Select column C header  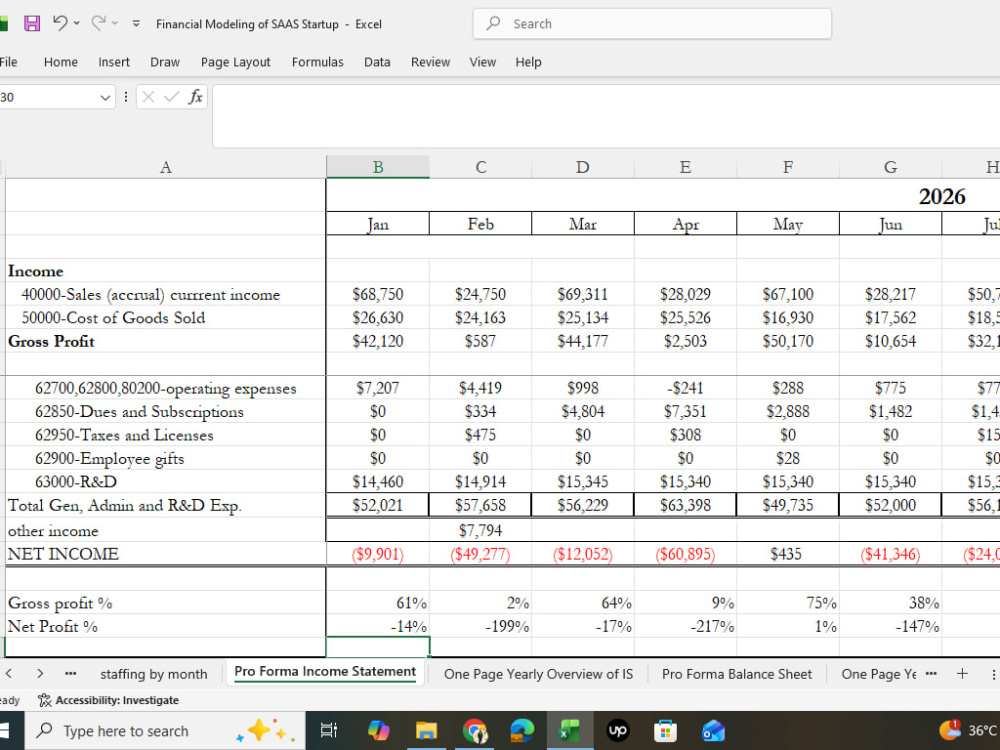coord(480,167)
